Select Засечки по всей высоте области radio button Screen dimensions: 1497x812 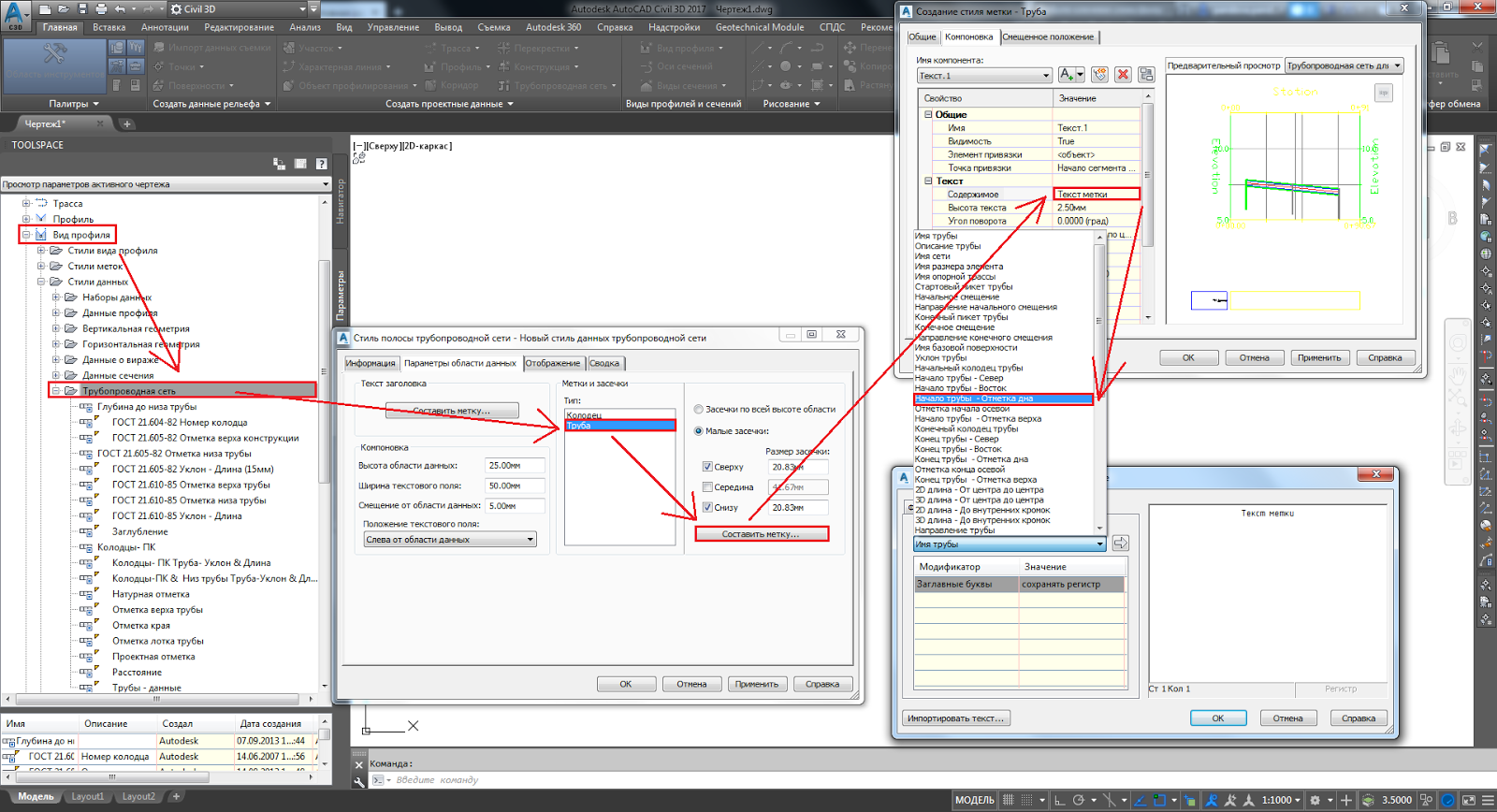pyautogui.click(x=698, y=409)
